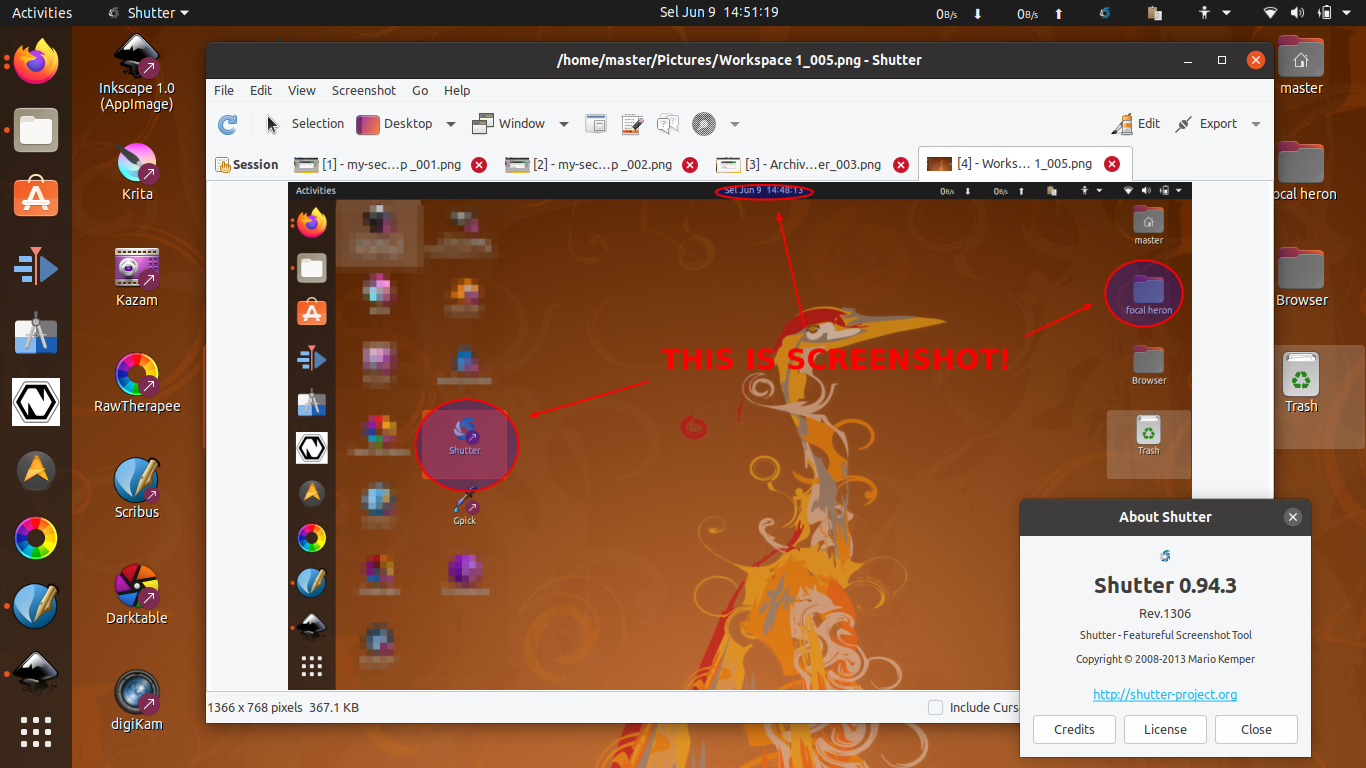Open the Help menu
Image resolution: width=1366 pixels, height=768 pixels.
point(457,90)
